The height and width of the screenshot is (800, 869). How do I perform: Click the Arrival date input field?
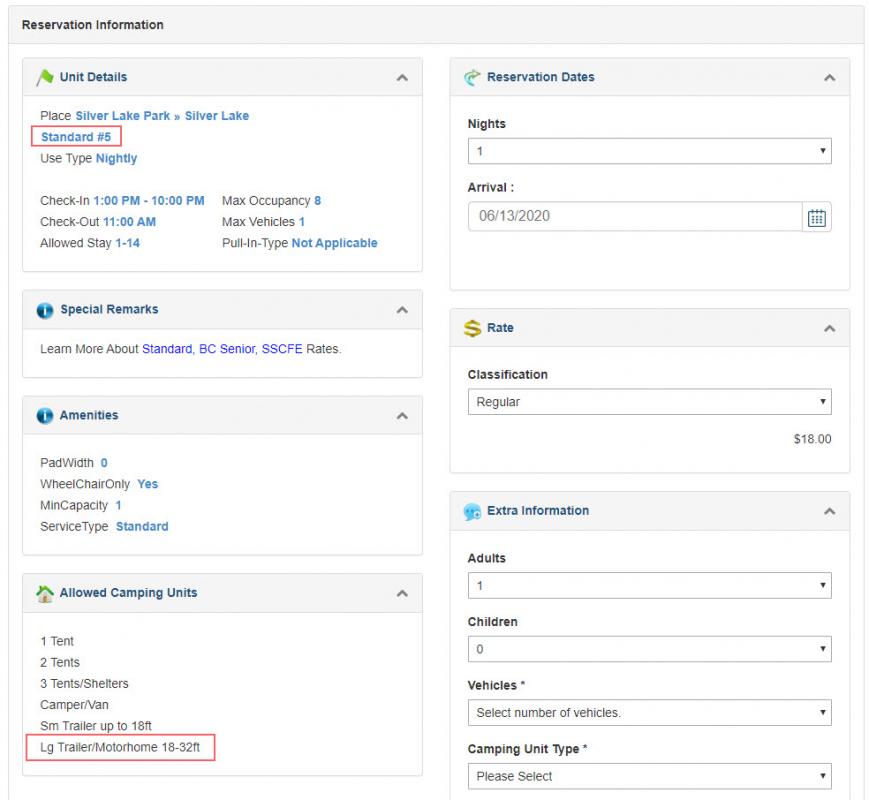635,217
